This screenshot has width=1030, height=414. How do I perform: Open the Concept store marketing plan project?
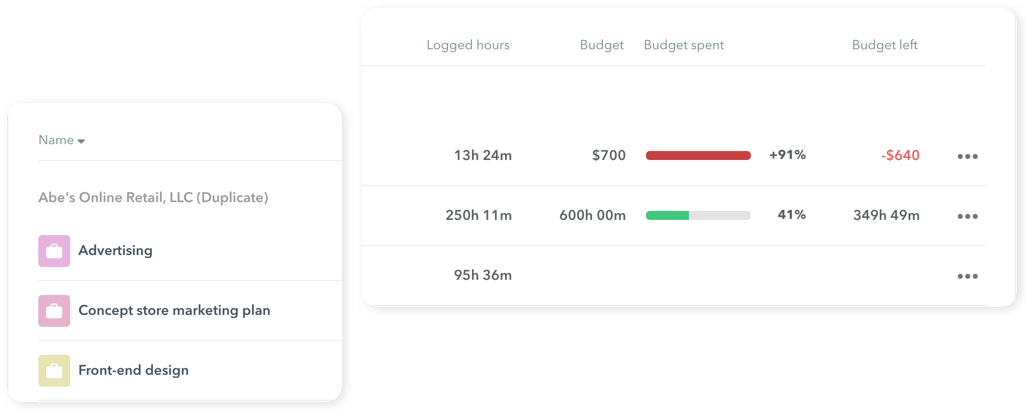coord(174,310)
